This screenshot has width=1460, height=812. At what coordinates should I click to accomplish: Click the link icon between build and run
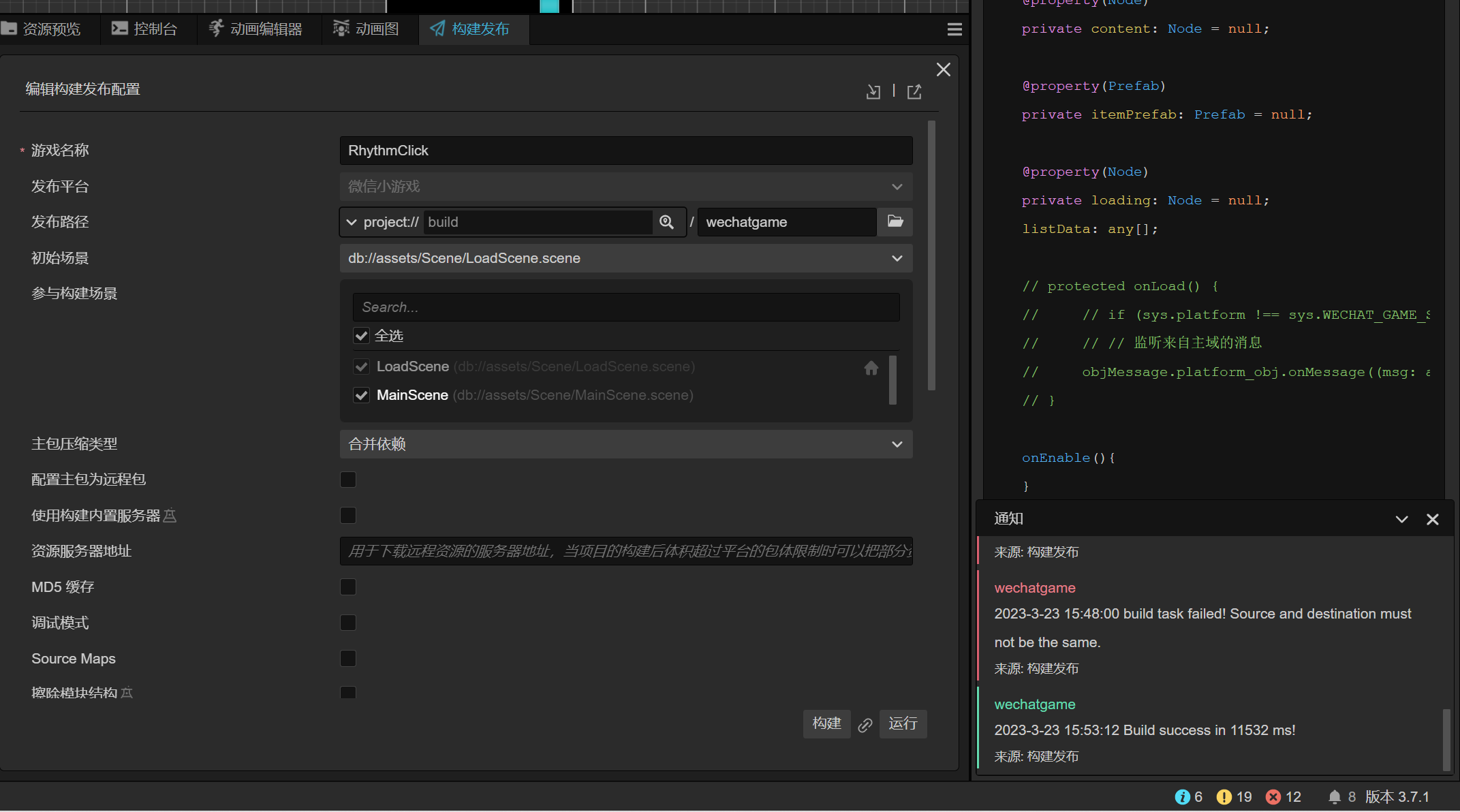(865, 725)
